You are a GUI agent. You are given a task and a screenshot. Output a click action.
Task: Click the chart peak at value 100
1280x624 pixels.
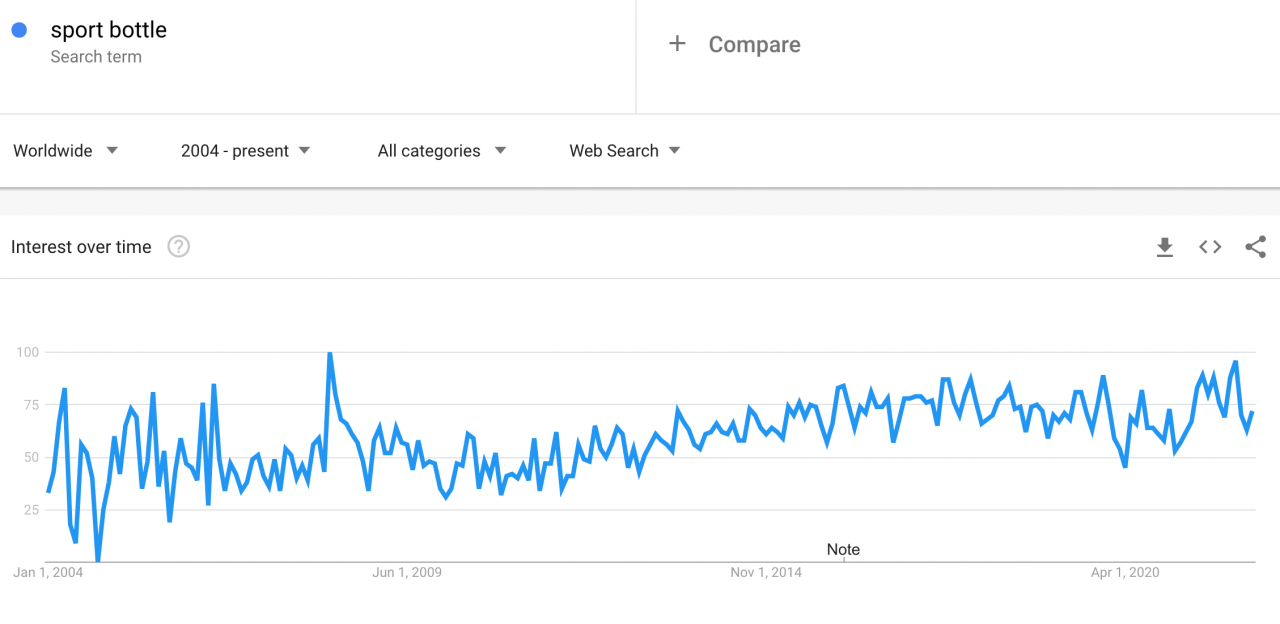(329, 353)
